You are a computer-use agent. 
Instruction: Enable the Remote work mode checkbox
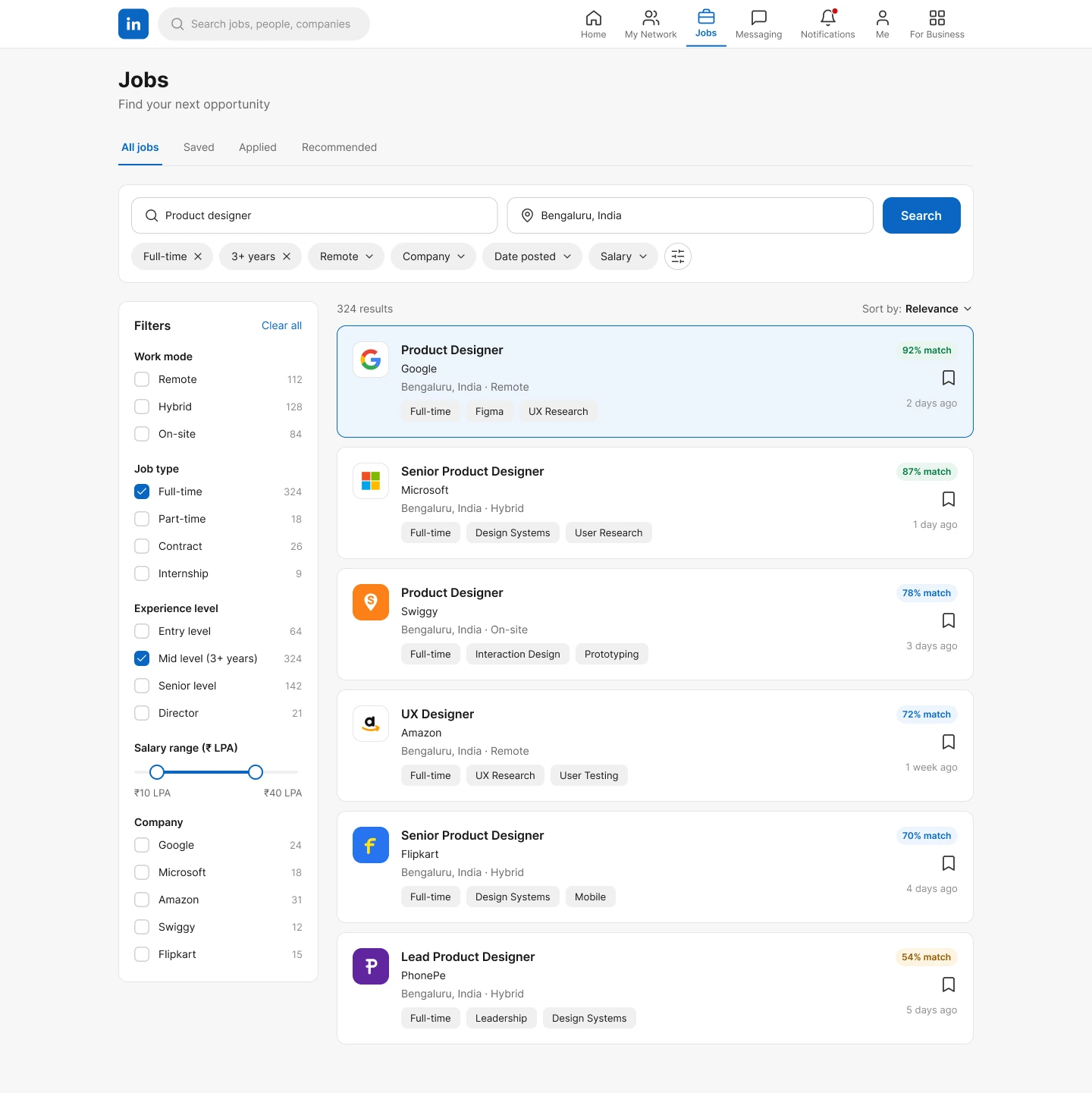(142, 379)
